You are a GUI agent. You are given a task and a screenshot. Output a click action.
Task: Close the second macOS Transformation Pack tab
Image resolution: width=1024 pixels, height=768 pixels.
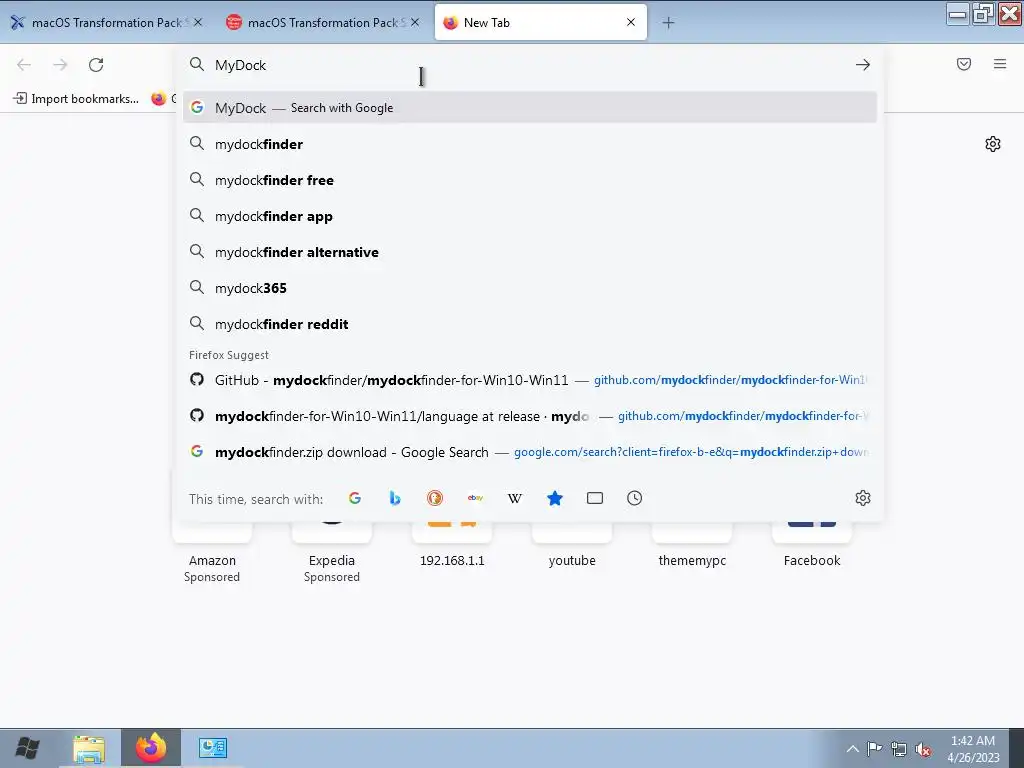[x=415, y=22]
